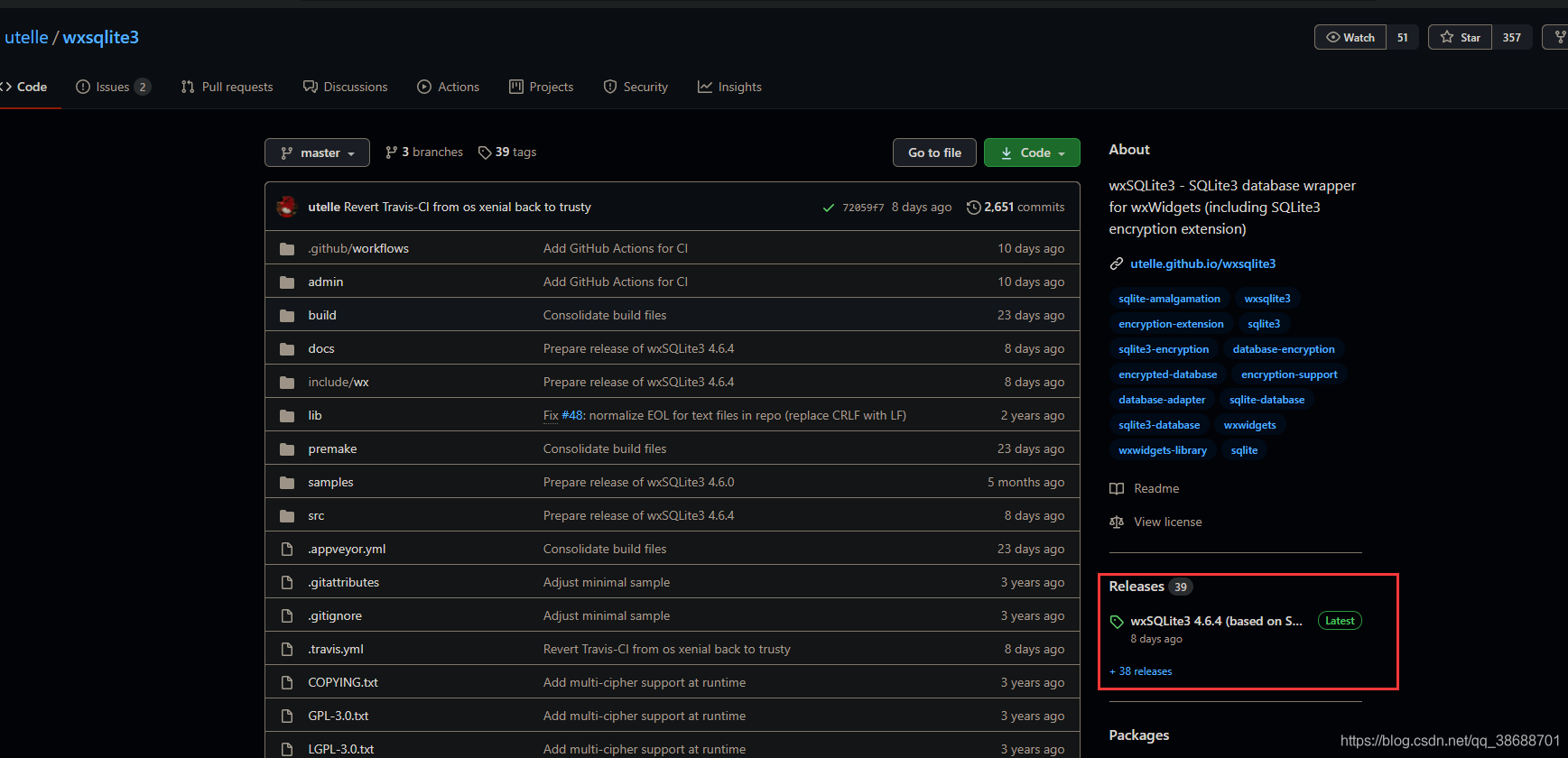The height and width of the screenshot is (758, 1568).
Task: Click the sqlite3-encryption topic tag
Action: (1164, 349)
